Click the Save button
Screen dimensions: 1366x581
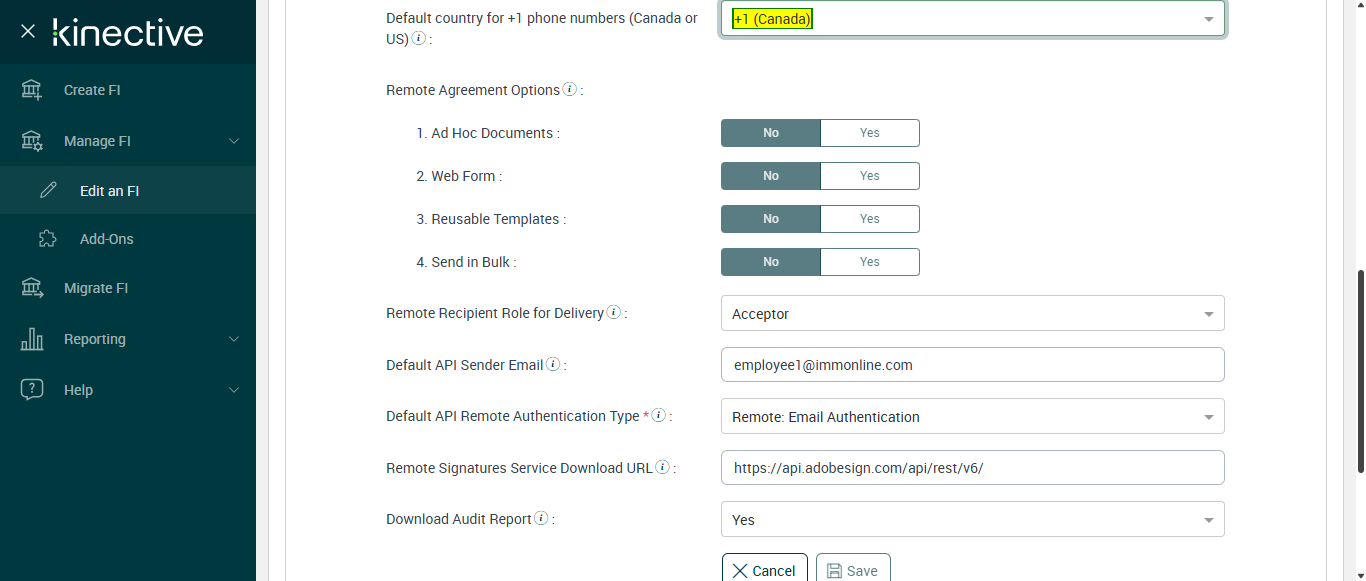pyautogui.click(x=853, y=570)
